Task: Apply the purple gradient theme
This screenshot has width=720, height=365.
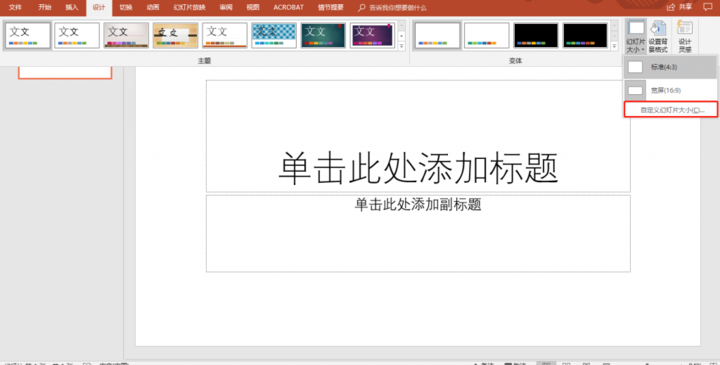Action: (372, 35)
